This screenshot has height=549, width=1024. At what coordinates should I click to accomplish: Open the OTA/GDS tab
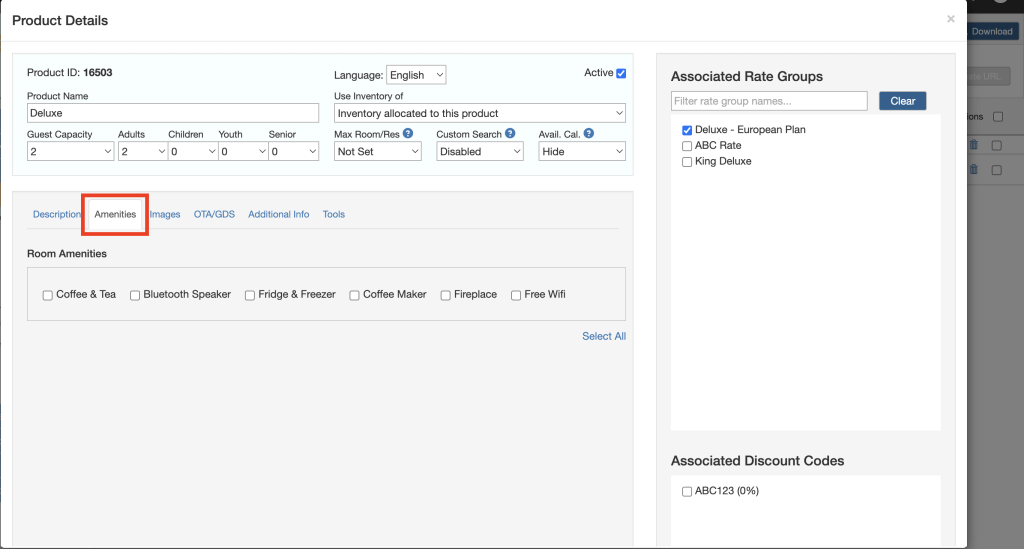click(x=214, y=214)
